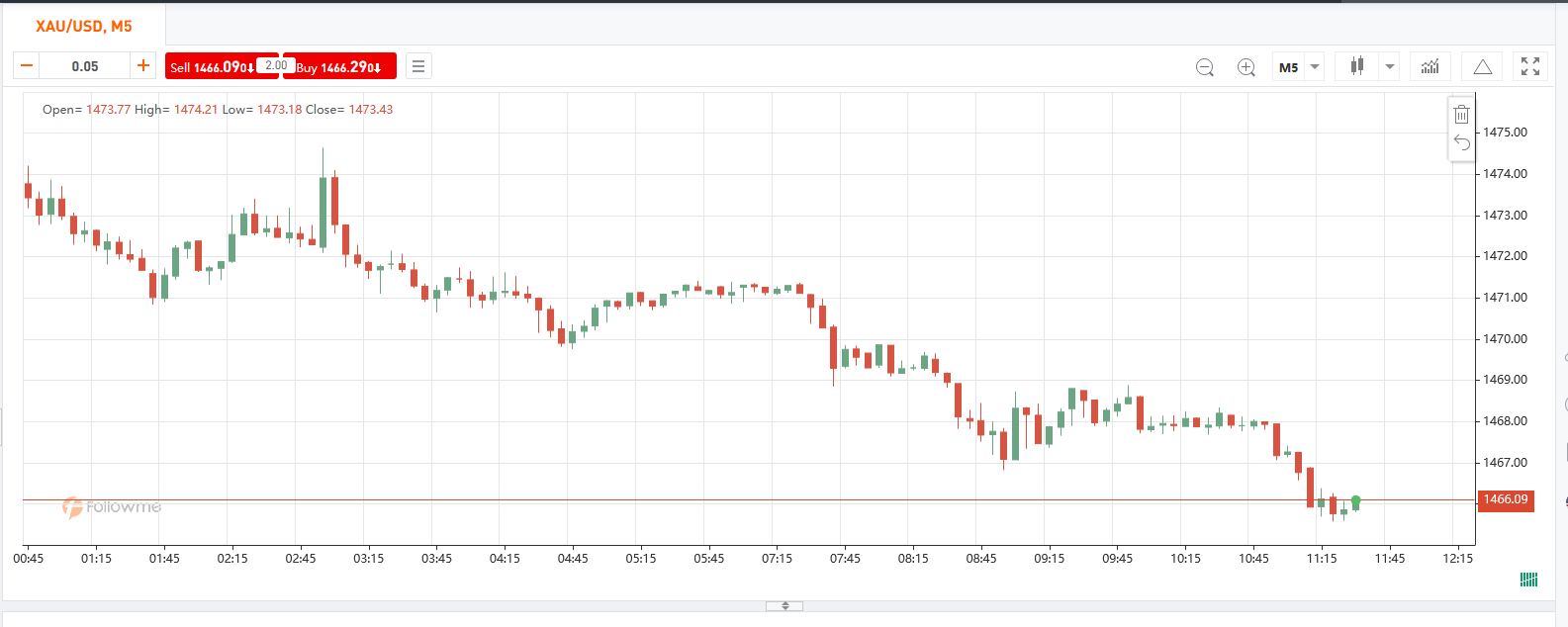Open the triangle drawing tools icon

pyautogui.click(x=1482, y=66)
